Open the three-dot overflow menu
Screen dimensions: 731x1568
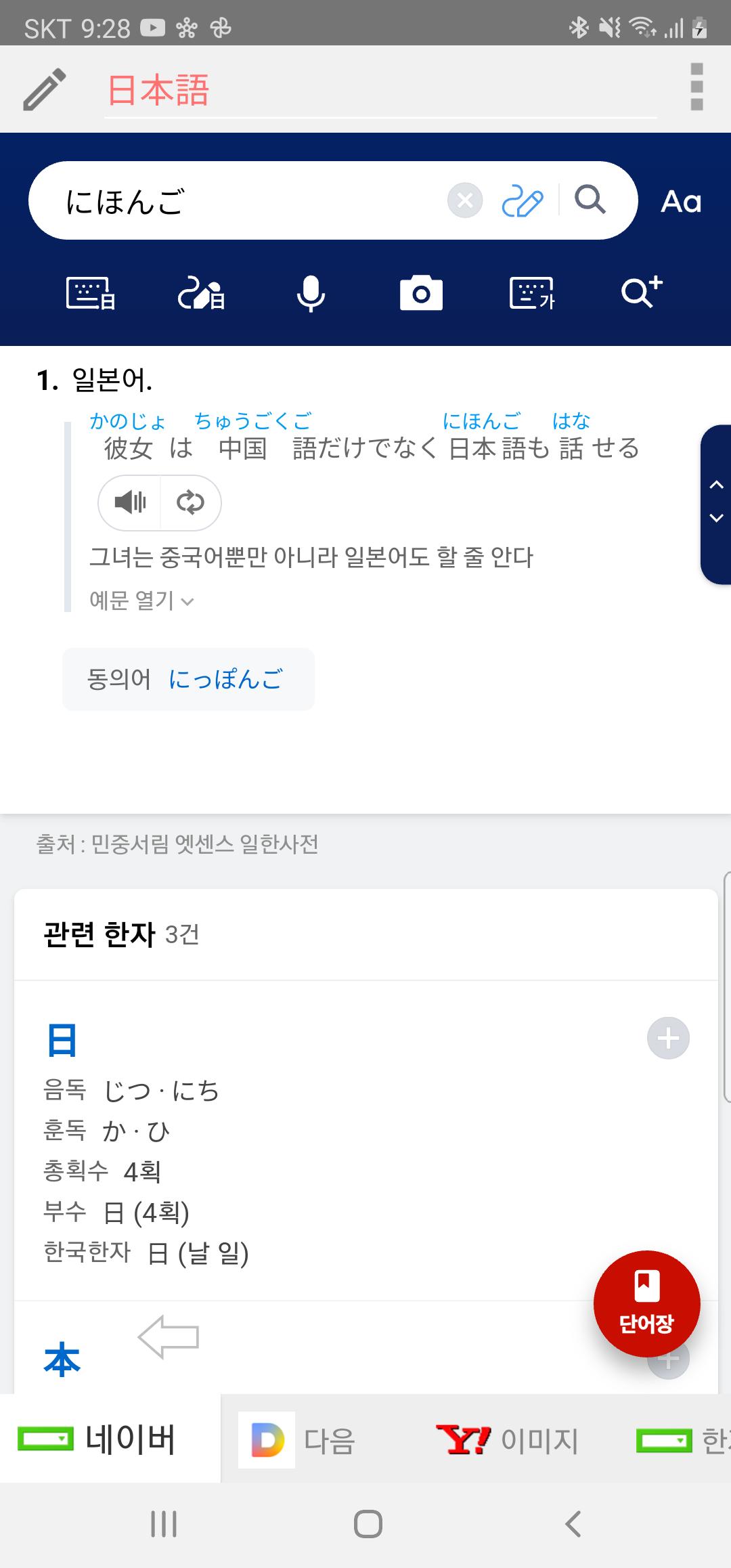tap(696, 87)
